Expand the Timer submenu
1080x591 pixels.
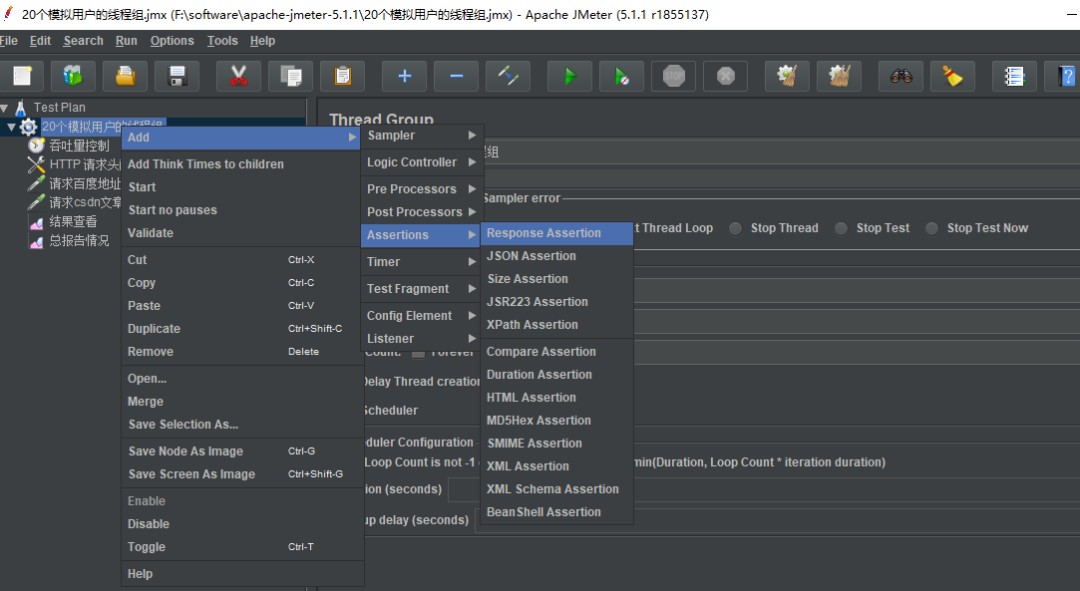tap(422, 262)
